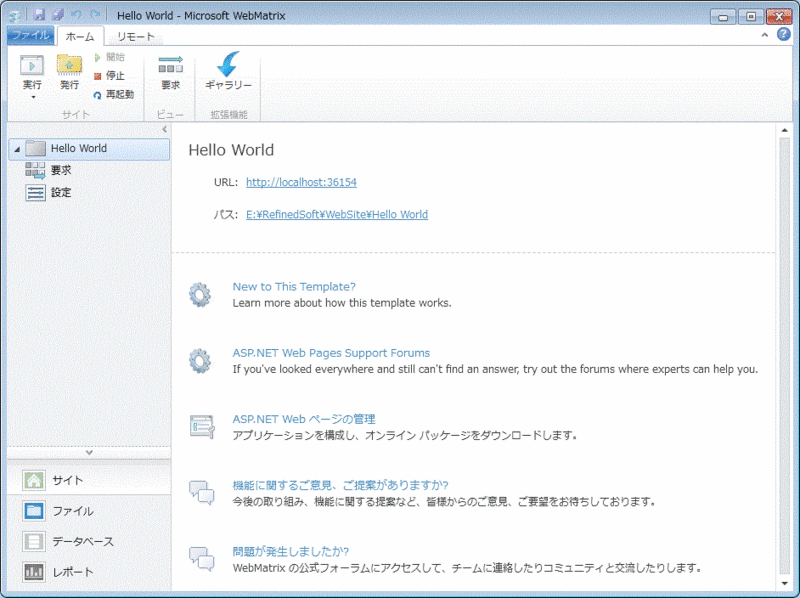Minimize the WebMatrix window
This screenshot has width=800, height=598.
pos(723,16)
